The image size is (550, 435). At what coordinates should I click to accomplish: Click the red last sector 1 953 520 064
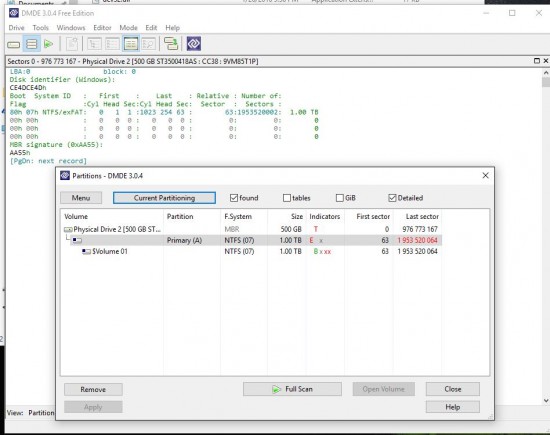pos(417,240)
